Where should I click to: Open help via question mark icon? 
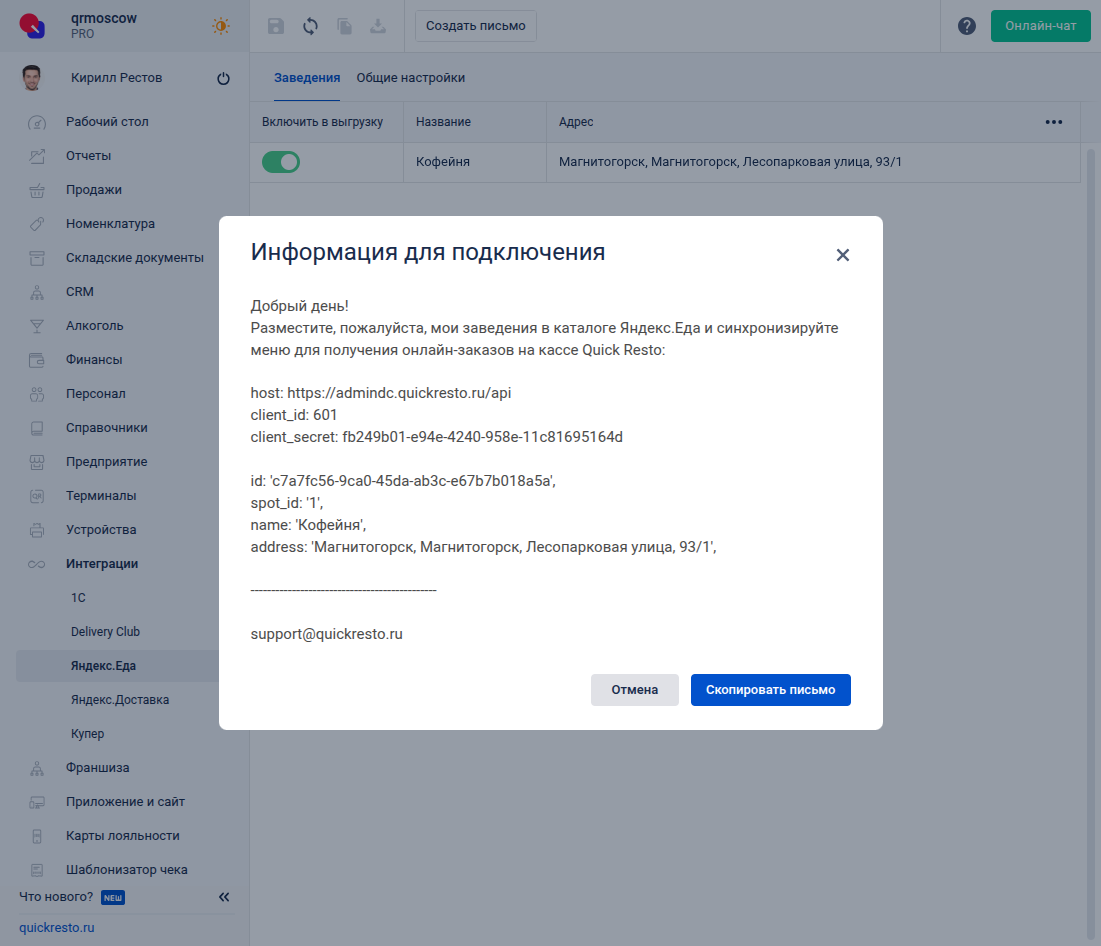(x=966, y=26)
